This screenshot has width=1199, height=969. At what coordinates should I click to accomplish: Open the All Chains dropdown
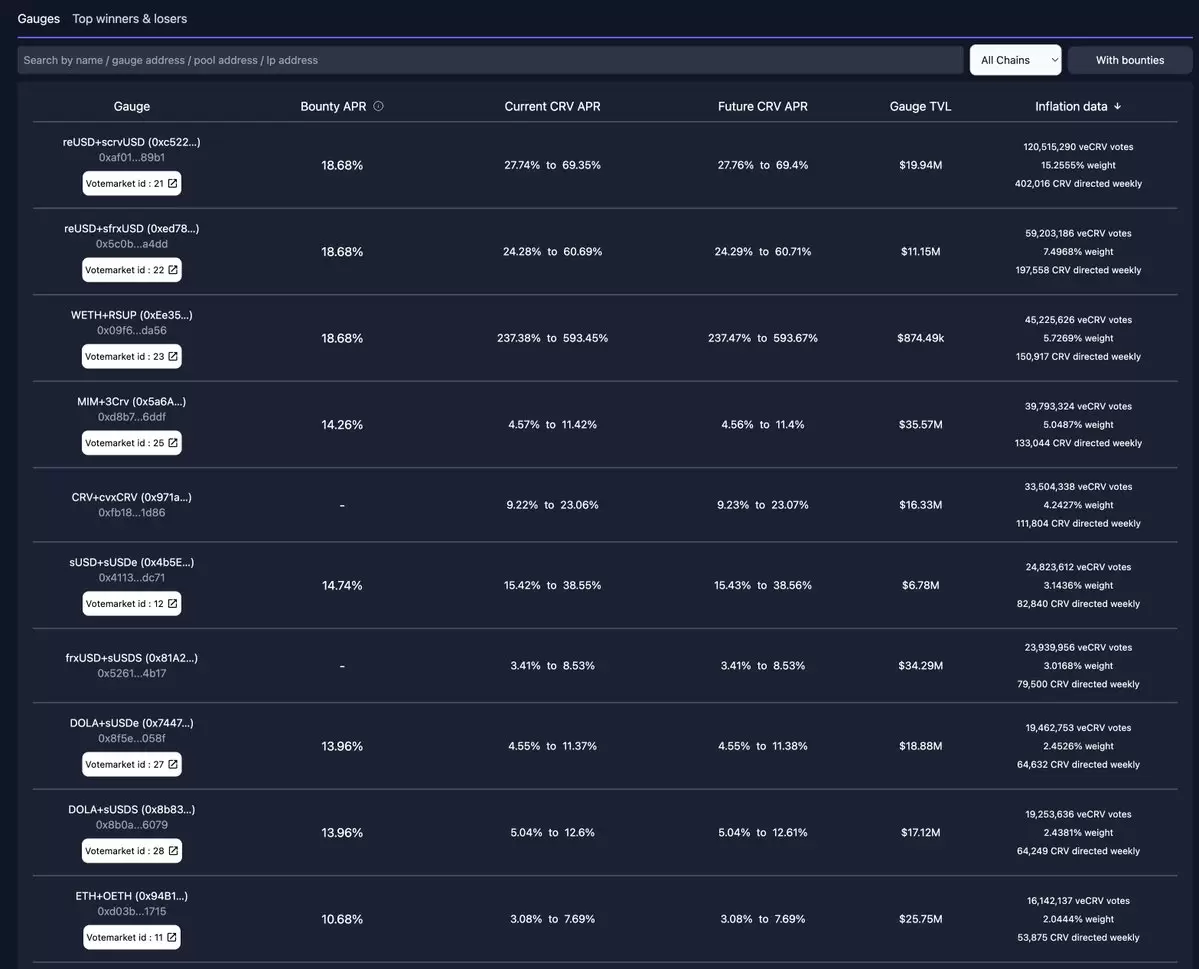coord(1015,60)
